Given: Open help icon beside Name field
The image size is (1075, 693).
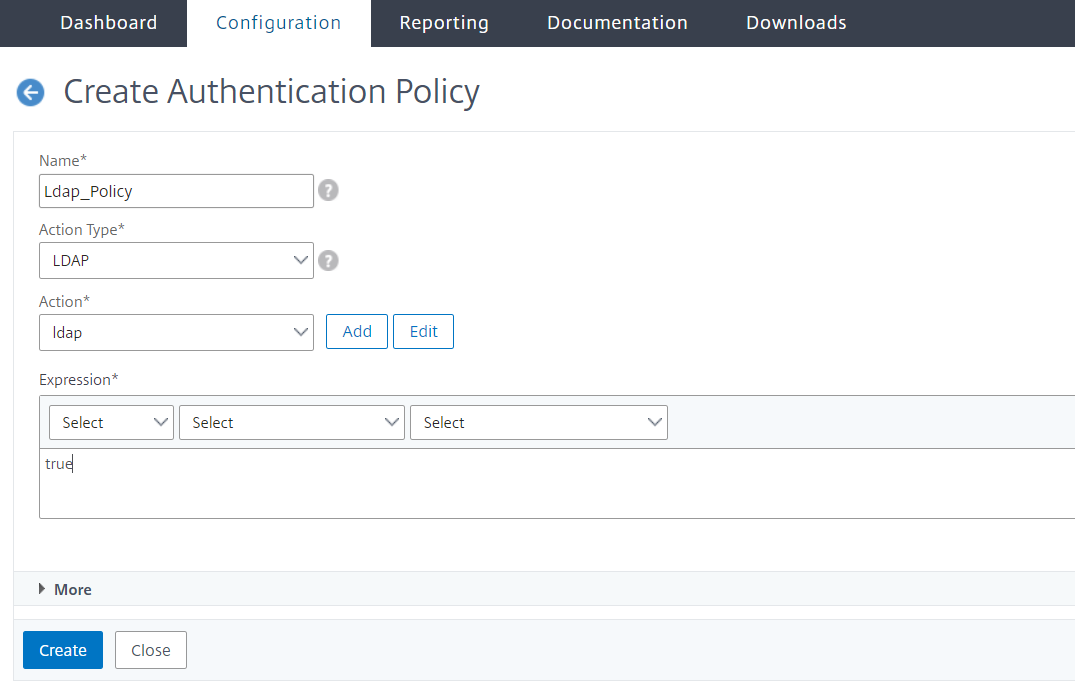Looking at the screenshot, I should [328, 191].
